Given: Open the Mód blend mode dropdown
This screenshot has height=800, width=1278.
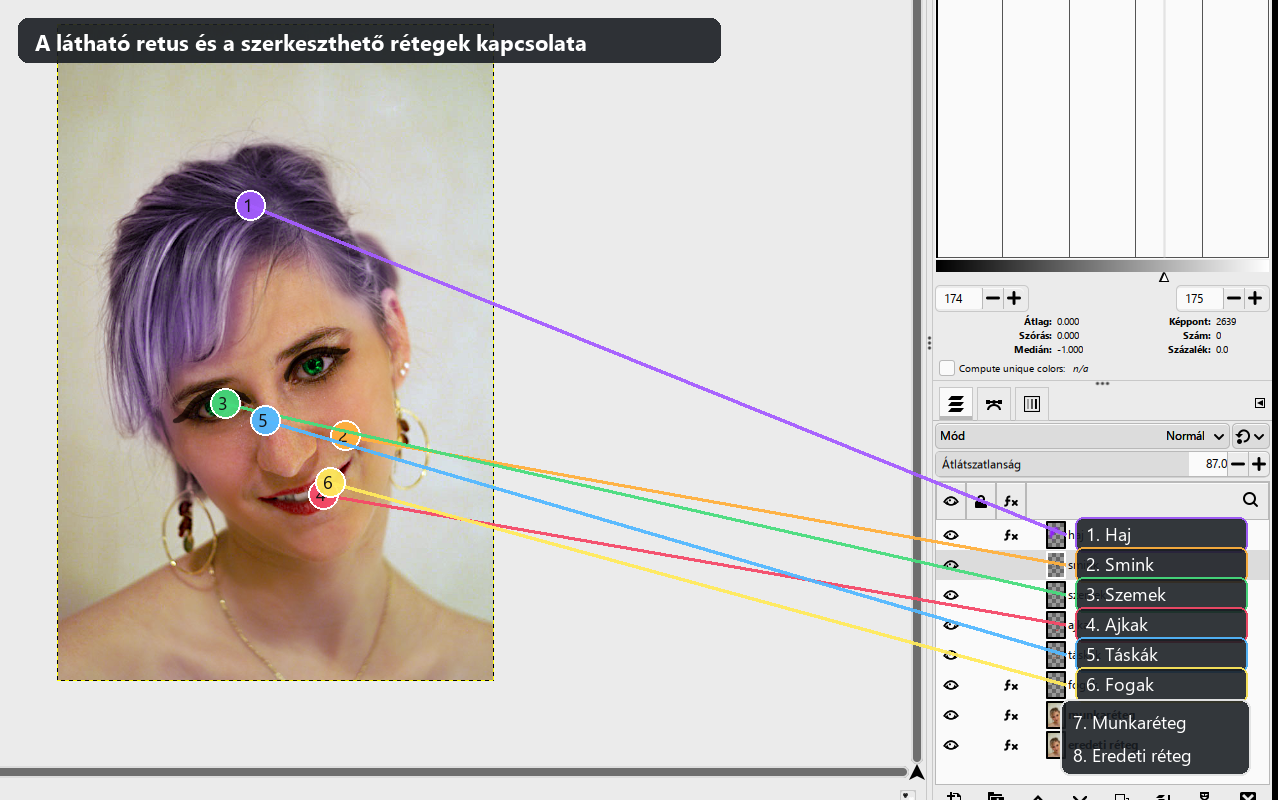Looking at the screenshot, I should (x=1083, y=436).
